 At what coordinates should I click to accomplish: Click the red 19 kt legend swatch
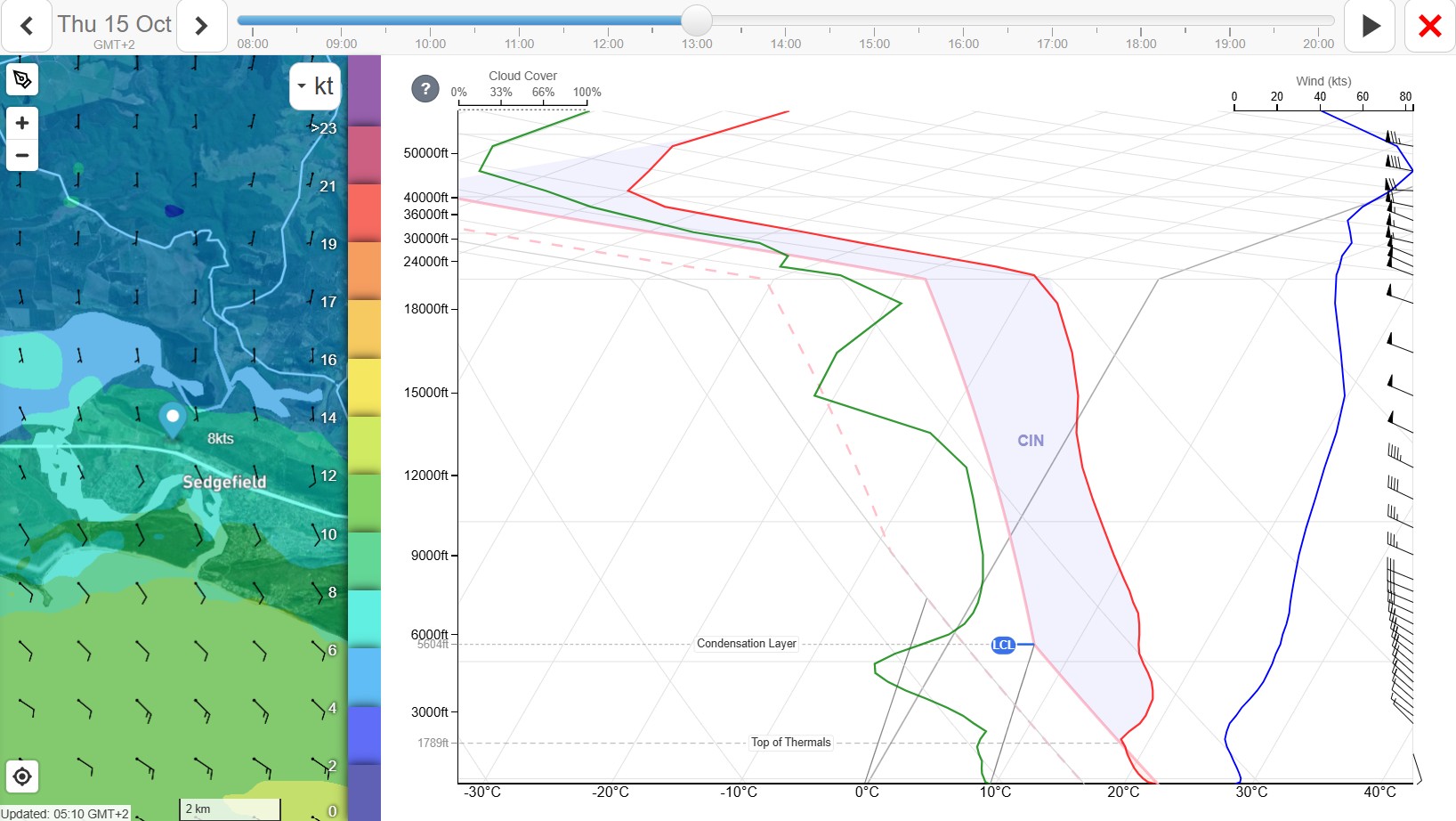point(364,213)
